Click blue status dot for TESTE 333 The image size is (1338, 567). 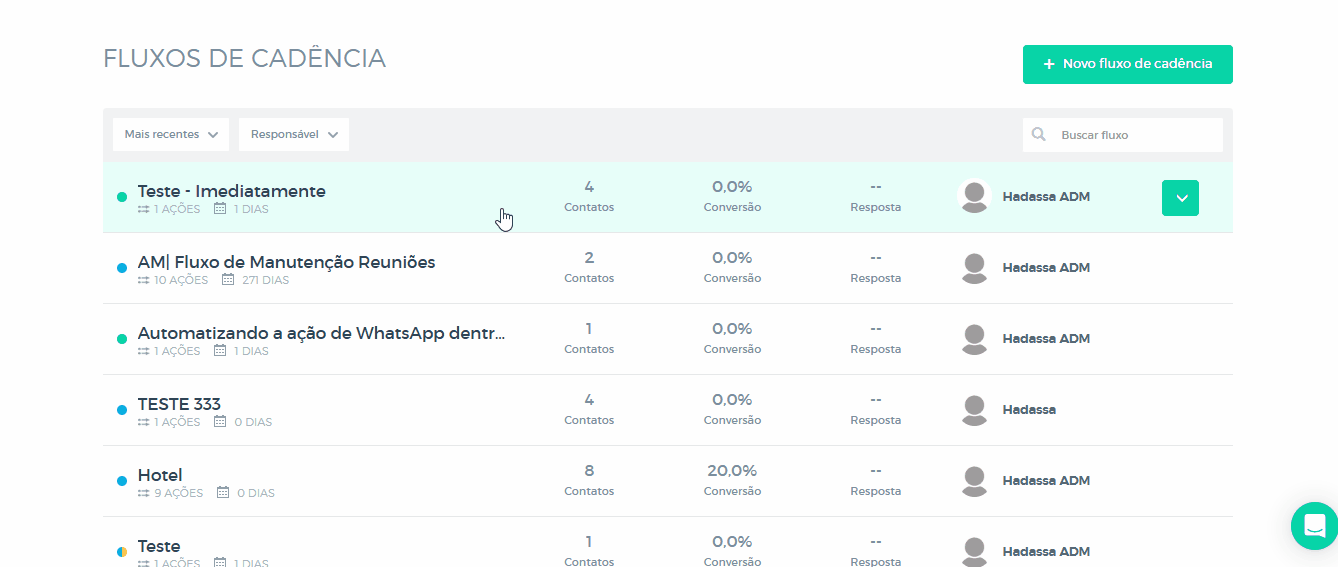tap(122, 410)
